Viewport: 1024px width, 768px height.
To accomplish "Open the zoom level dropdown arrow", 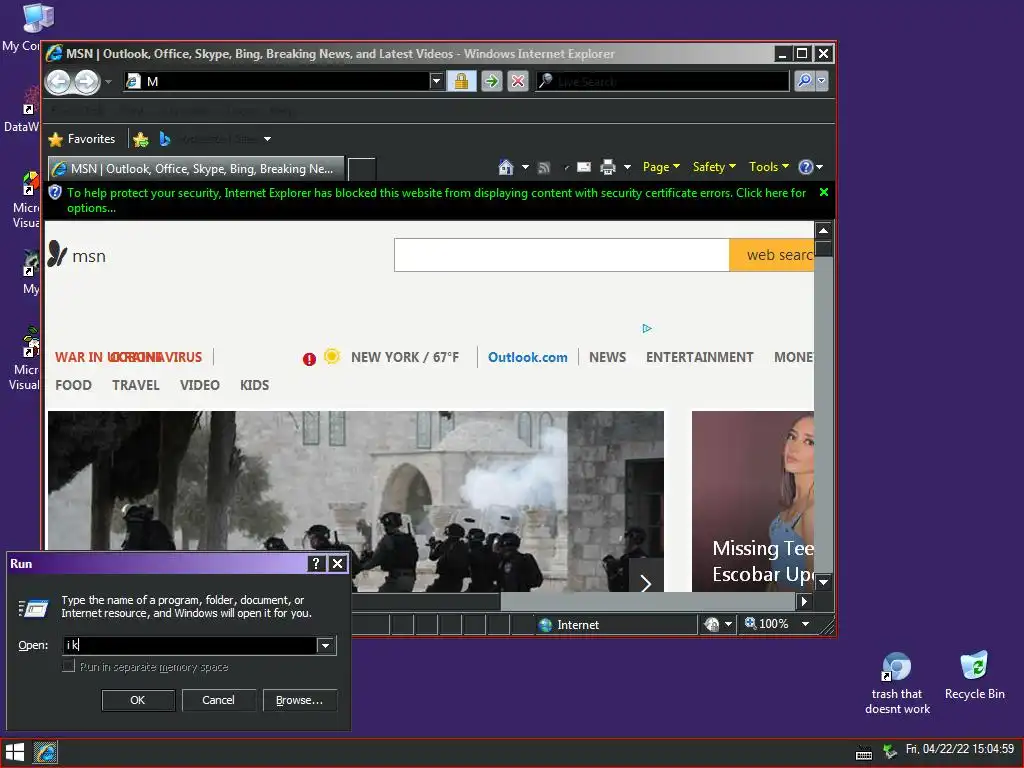I will 806,624.
